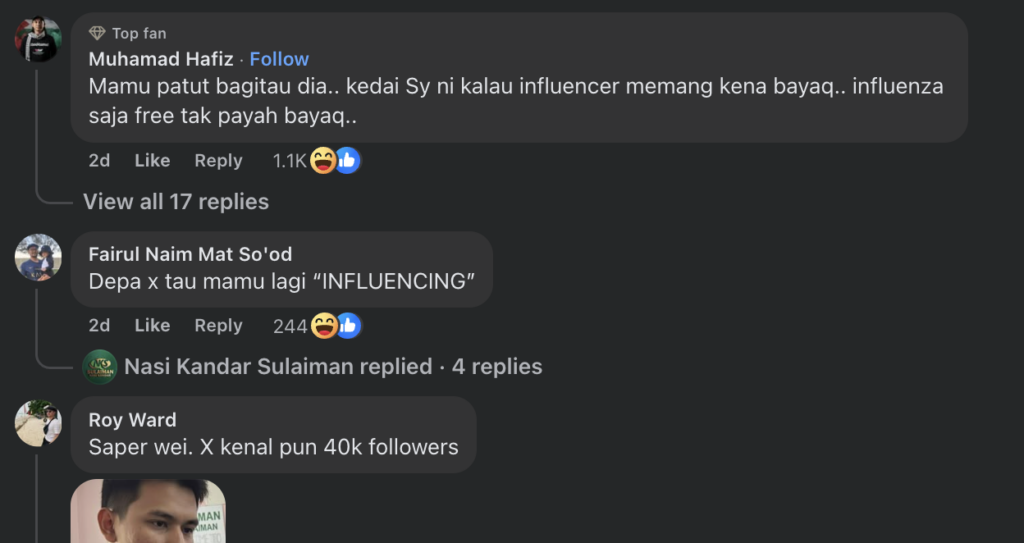Viewport: 1024px width, 543px height.
Task: Click Fairul Naim Mat So'od's profile avatar
Action: tap(38, 257)
